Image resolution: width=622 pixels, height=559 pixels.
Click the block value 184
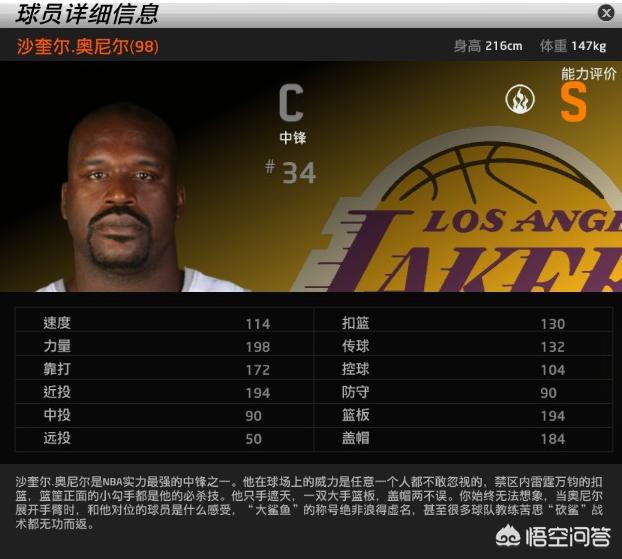coord(553,439)
